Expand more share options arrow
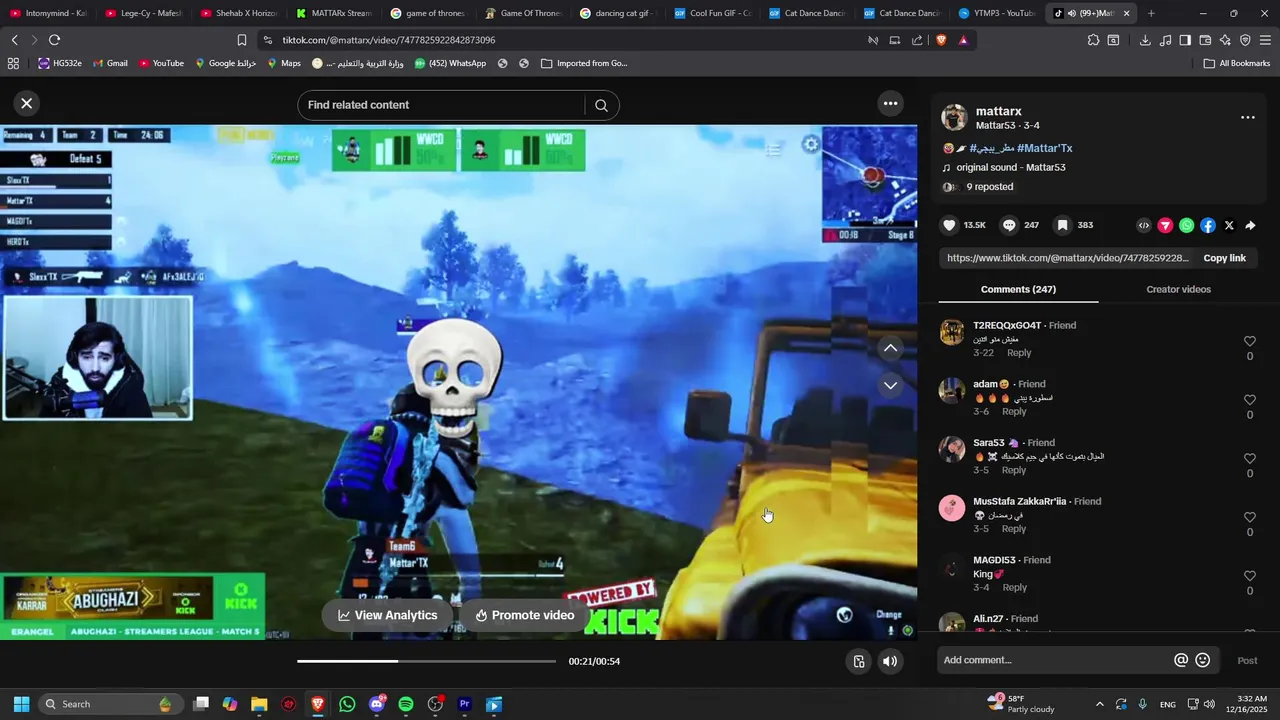Screen dimensions: 1280x720 tap(1250, 226)
